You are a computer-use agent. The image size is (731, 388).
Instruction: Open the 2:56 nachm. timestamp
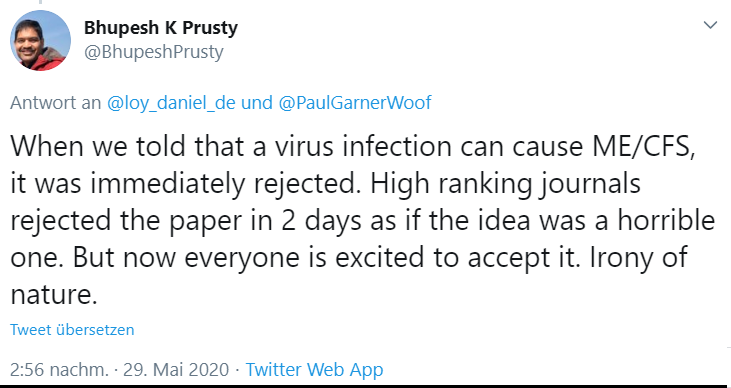pos(59,370)
